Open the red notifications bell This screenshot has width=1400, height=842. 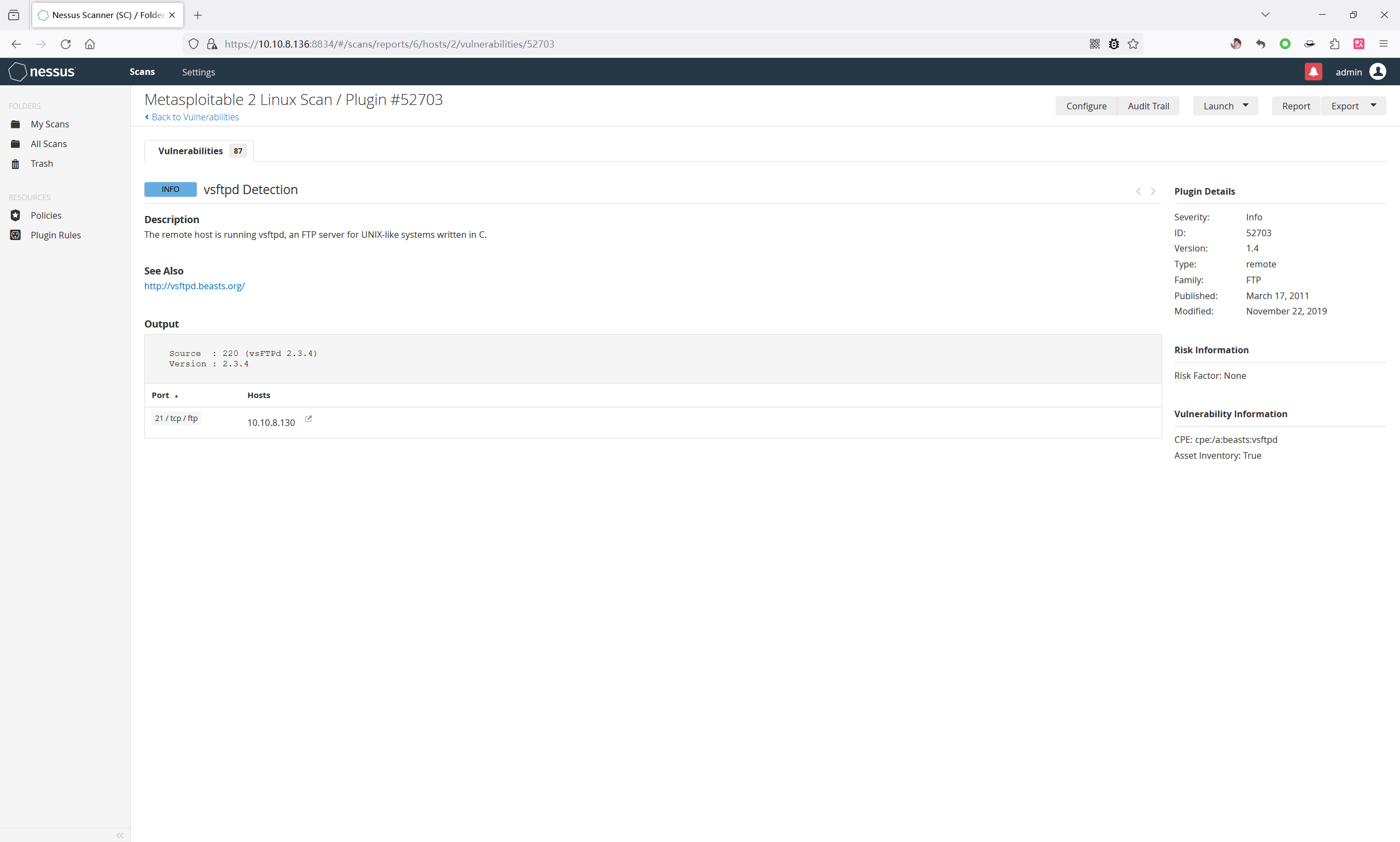click(1313, 72)
